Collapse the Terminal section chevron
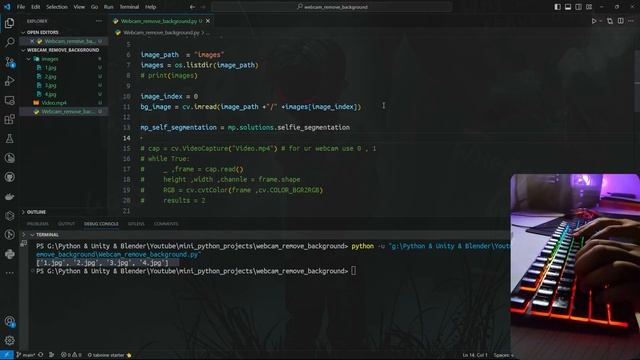 [32, 235]
